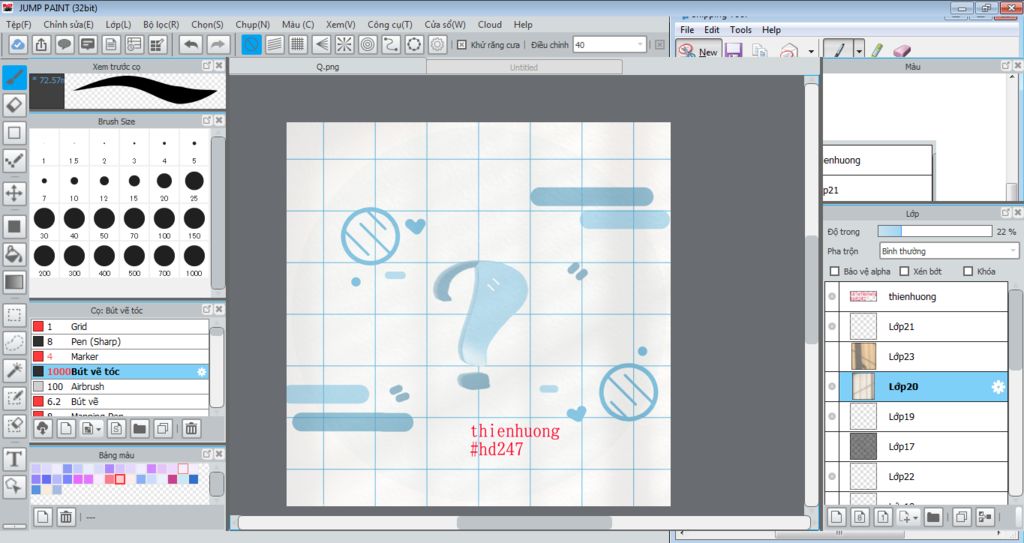The width and height of the screenshot is (1024, 543).
Task: Enable parallel lines snap
Action: tap(275, 44)
